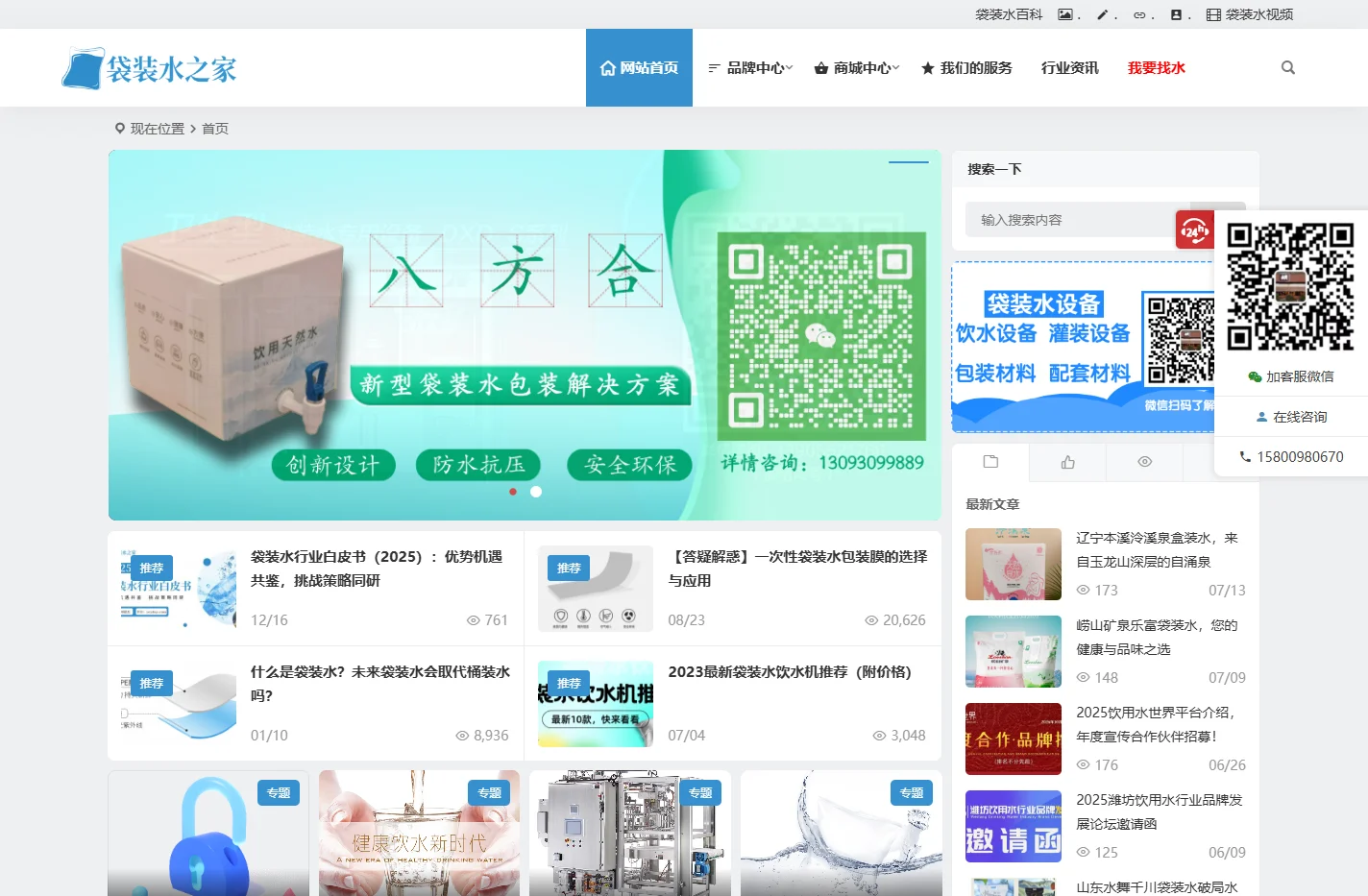The image size is (1368, 896).
Task: Open the filling machine 专题 card
Action: (x=630, y=833)
